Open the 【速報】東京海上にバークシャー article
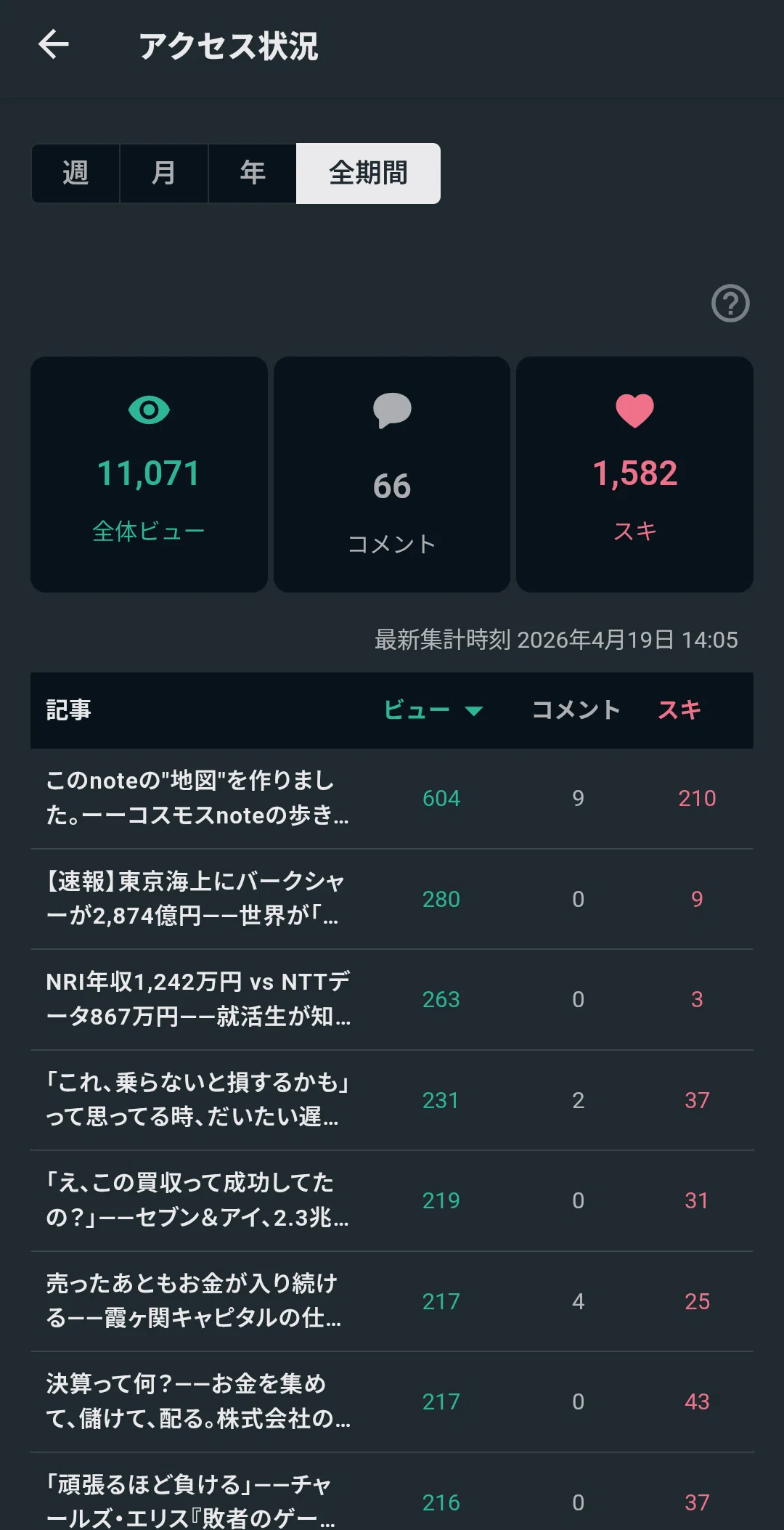This screenshot has height=1530, width=784. point(392,899)
